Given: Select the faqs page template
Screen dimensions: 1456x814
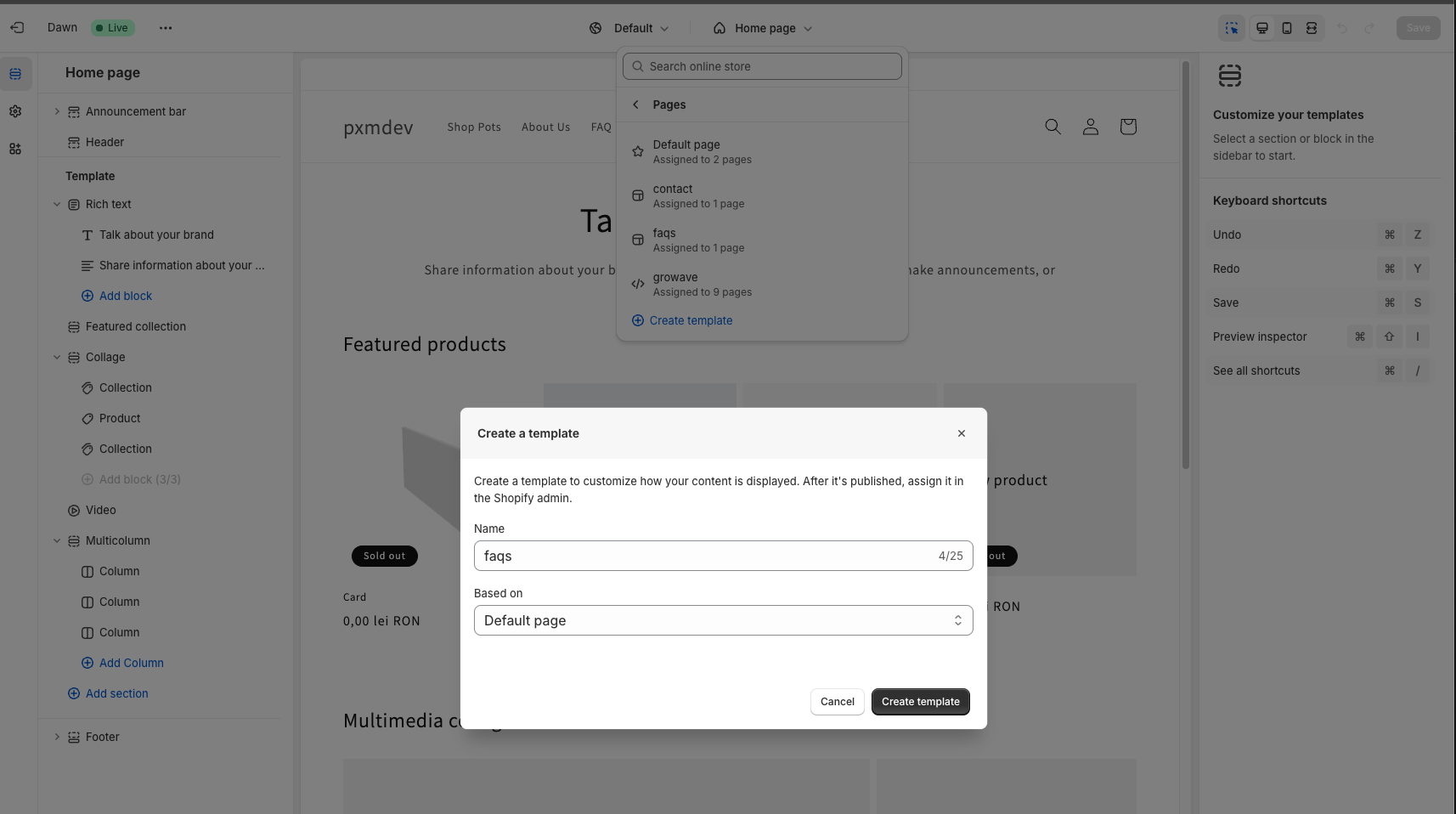Looking at the screenshot, I should [x=762, y=240].
